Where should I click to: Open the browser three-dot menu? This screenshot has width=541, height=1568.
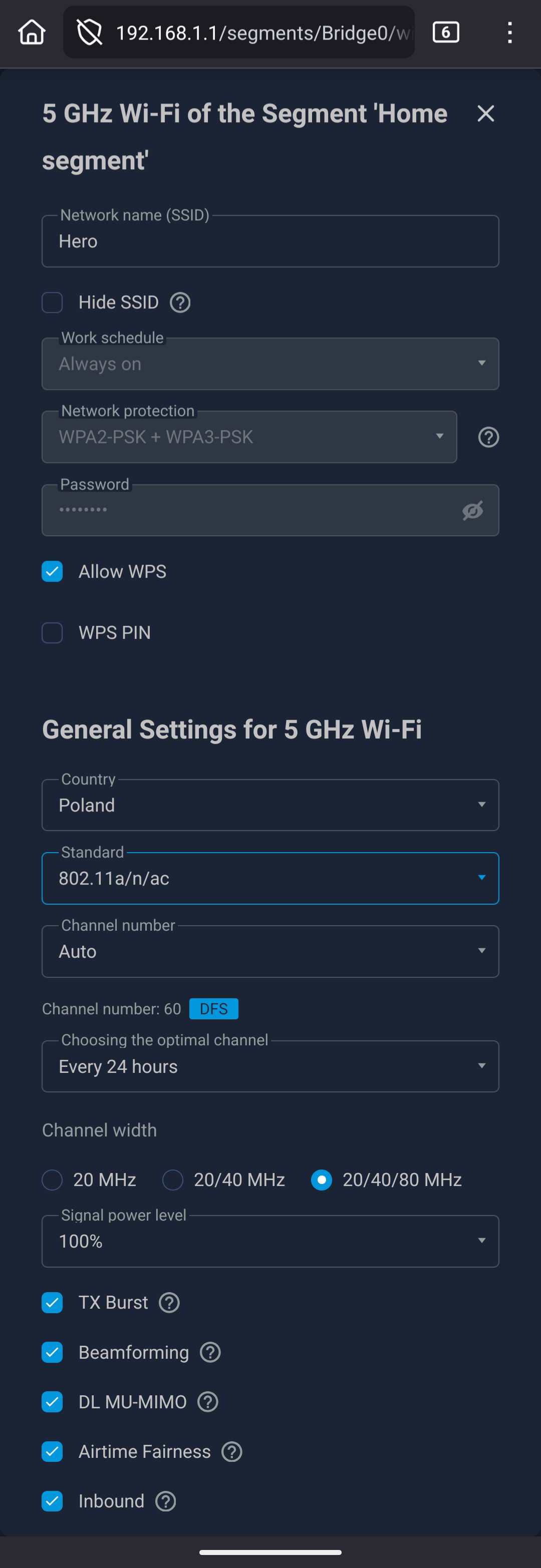pyautogui.click(x=509, y=32)
